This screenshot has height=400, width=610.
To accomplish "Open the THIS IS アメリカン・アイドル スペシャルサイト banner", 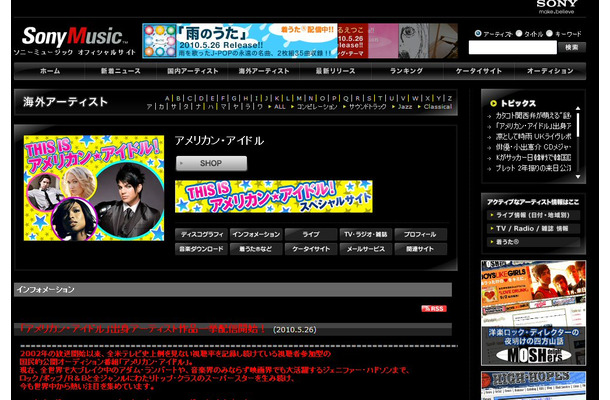I will (273, 196).
